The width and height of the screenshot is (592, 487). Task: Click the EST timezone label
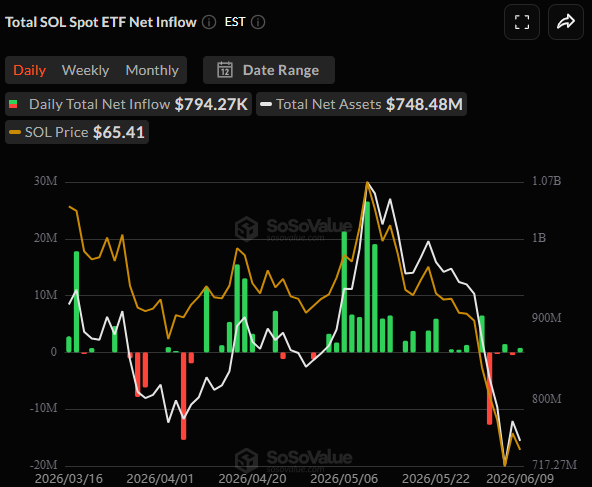235,22
